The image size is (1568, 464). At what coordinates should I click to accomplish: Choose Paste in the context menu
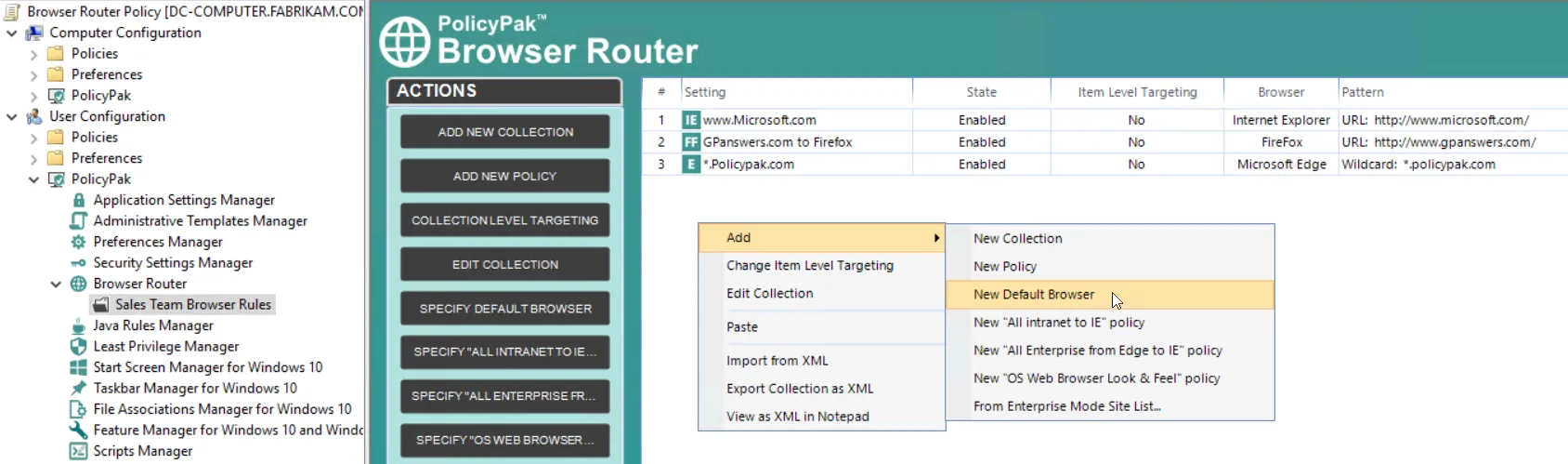[821, 327]
